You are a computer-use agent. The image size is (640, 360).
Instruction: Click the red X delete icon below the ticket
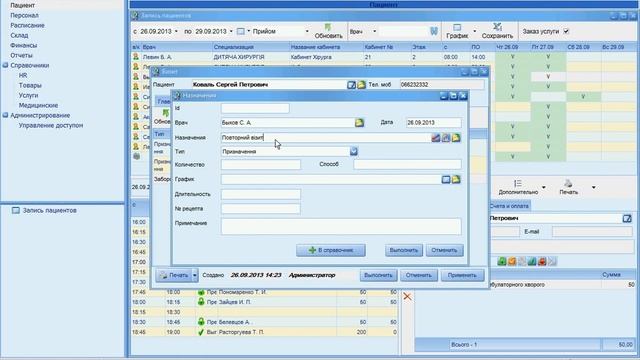(407, 296)
